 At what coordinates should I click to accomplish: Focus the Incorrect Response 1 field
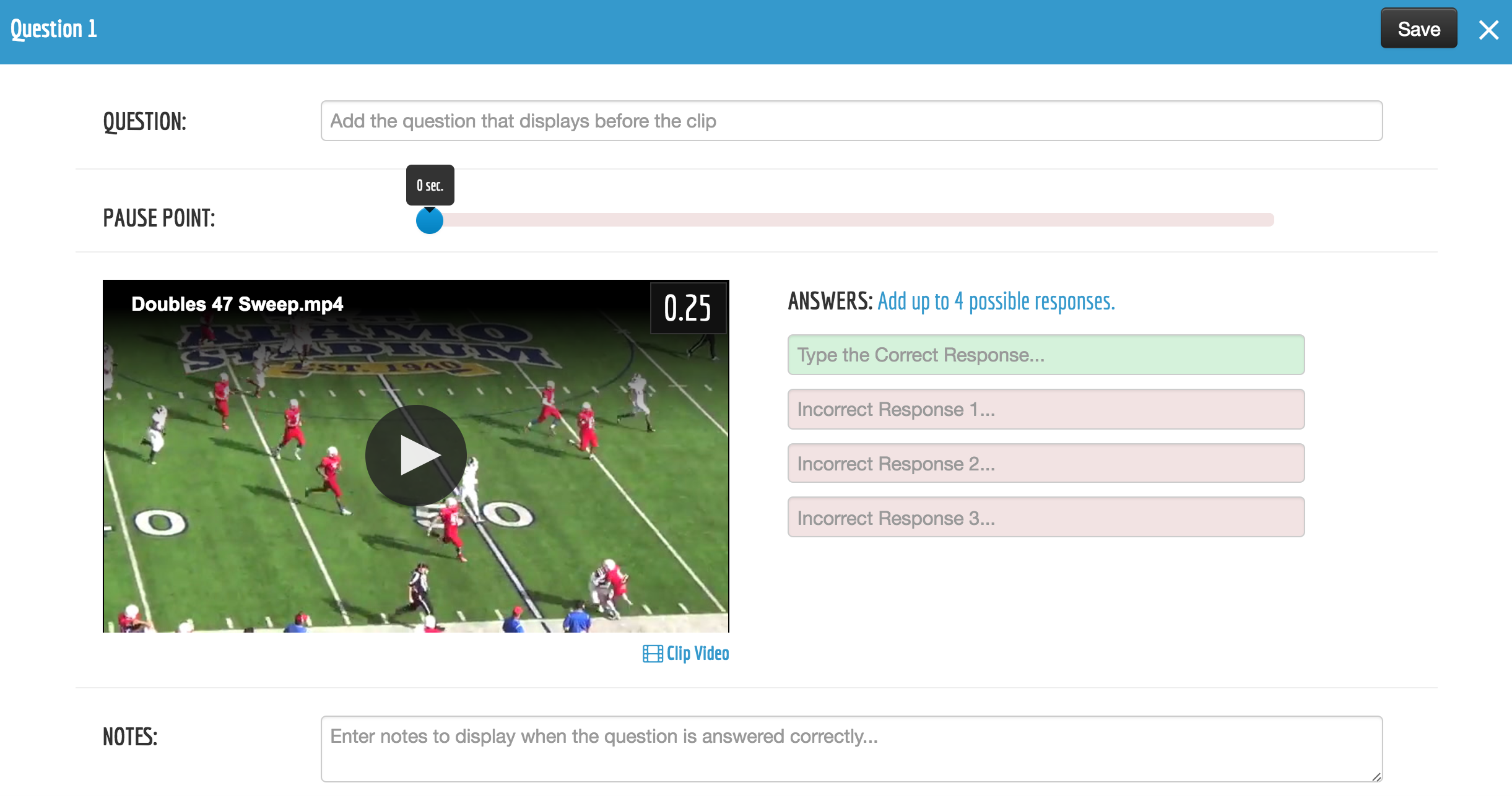[x=1045, y=409]
